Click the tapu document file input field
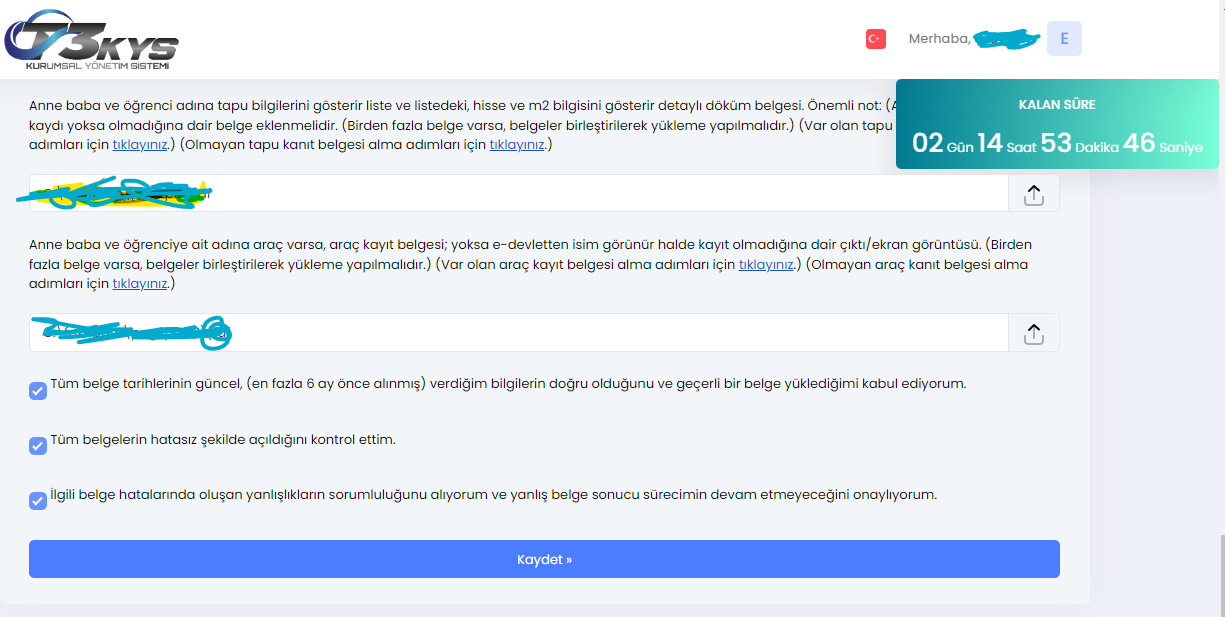This screenshot has height=617, width=1225. pos(518,194)
